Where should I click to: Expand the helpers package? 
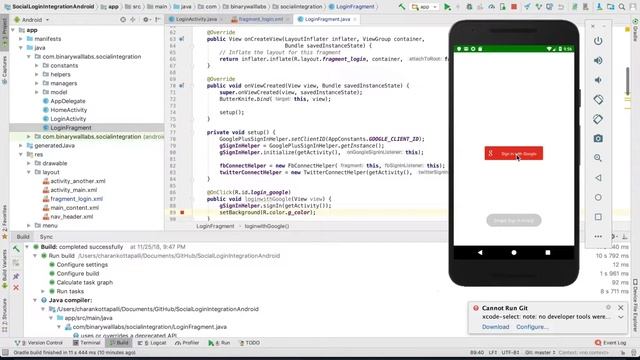(x=37, y=74)
